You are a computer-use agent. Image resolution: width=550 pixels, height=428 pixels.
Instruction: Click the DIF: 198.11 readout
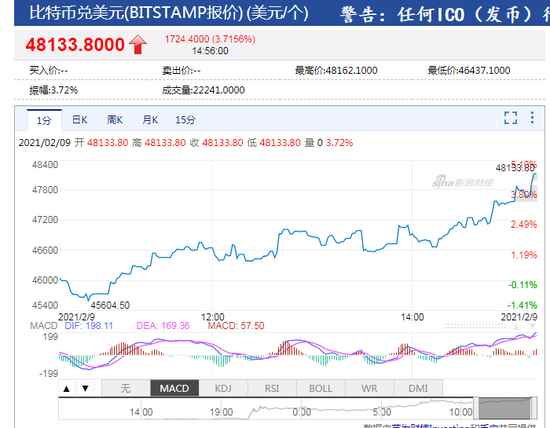[x=89, y=326]
